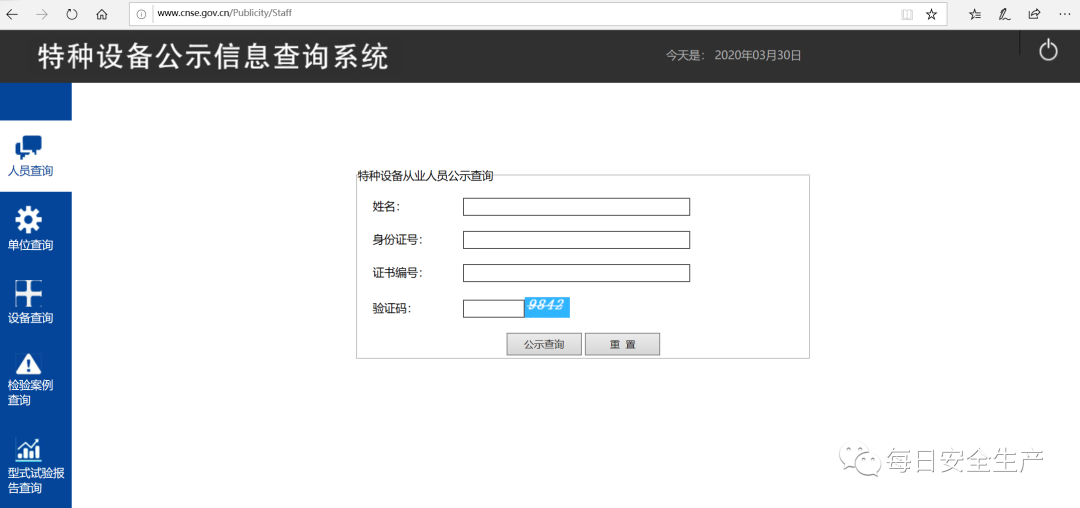
Task: Open 检验案例查询 warning icon
Action: pyautogui.click(x=29, y=364)
